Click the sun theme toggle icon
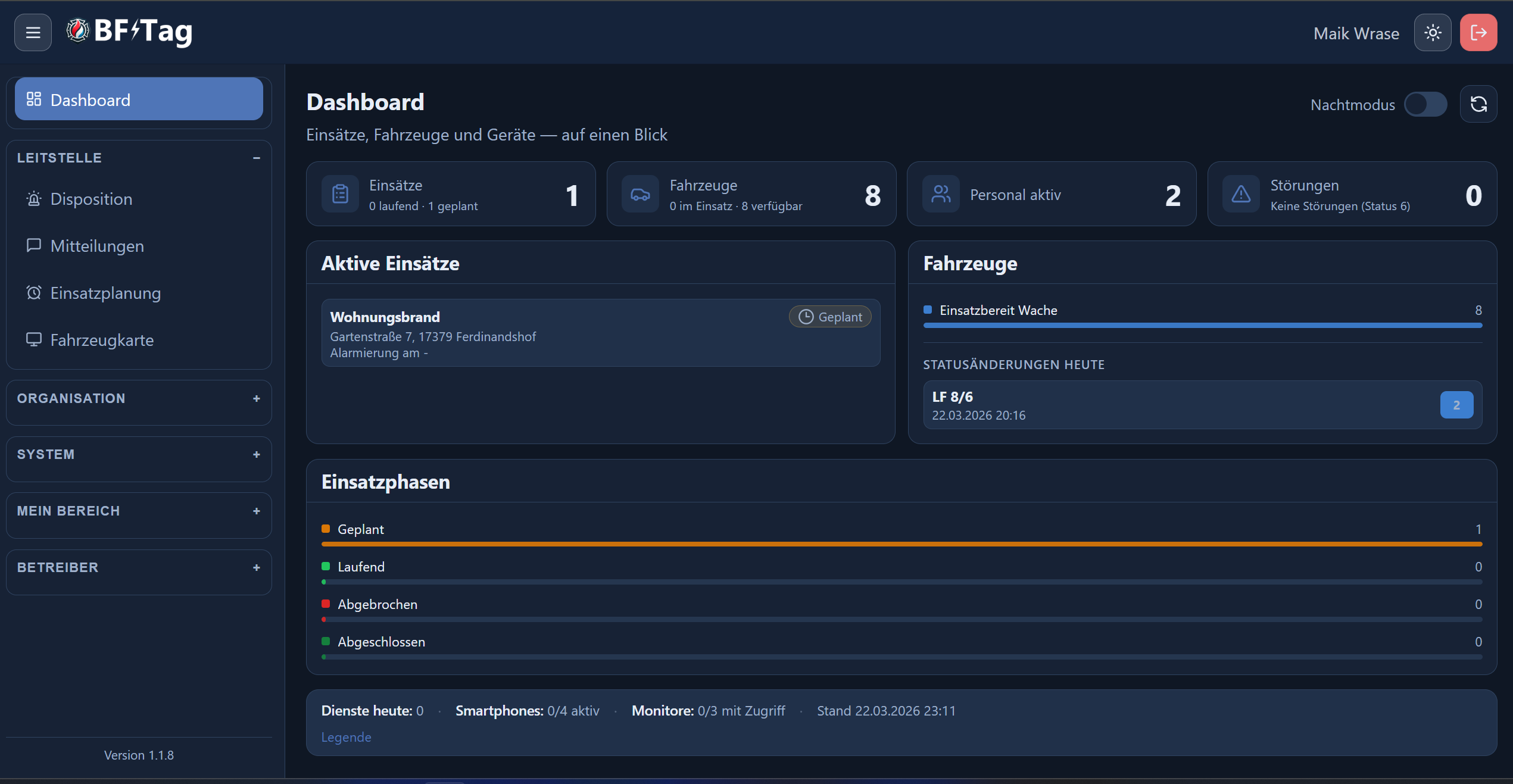 point(1433,32)
